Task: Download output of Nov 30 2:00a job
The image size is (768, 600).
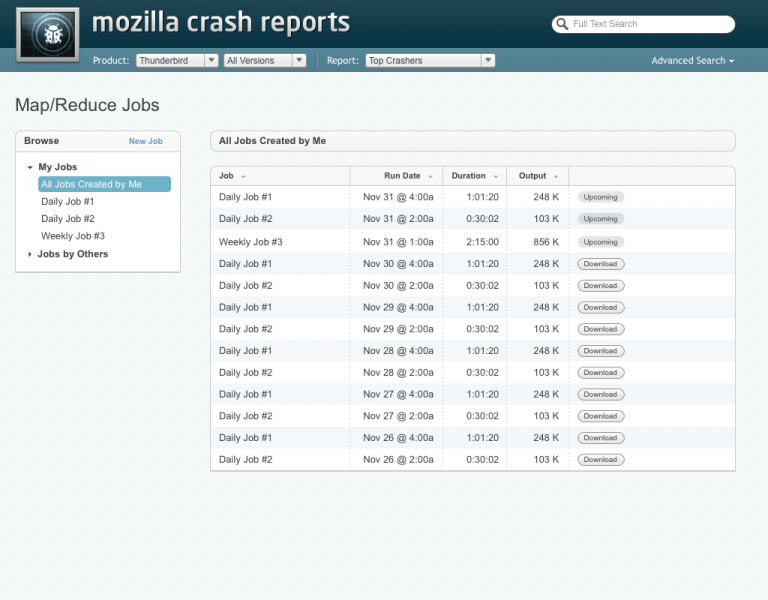Action: 600,286
